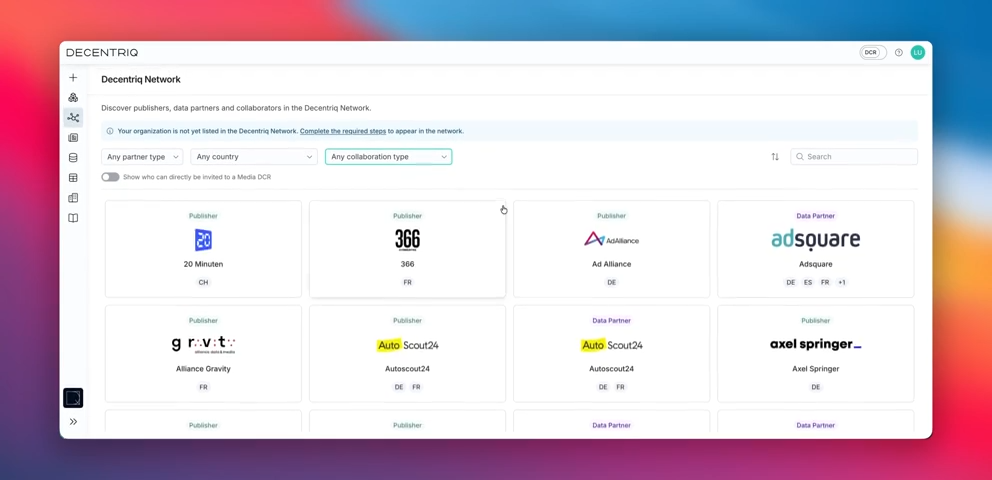Open the Any country dropdown
The height and width of the screenshot is (480, 992).
pos(254,157)
